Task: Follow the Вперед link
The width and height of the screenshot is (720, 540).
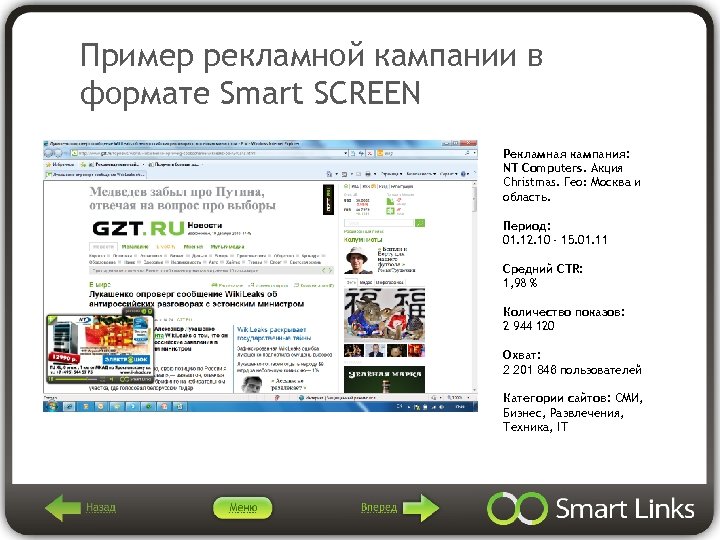Action: coord(379,507)
